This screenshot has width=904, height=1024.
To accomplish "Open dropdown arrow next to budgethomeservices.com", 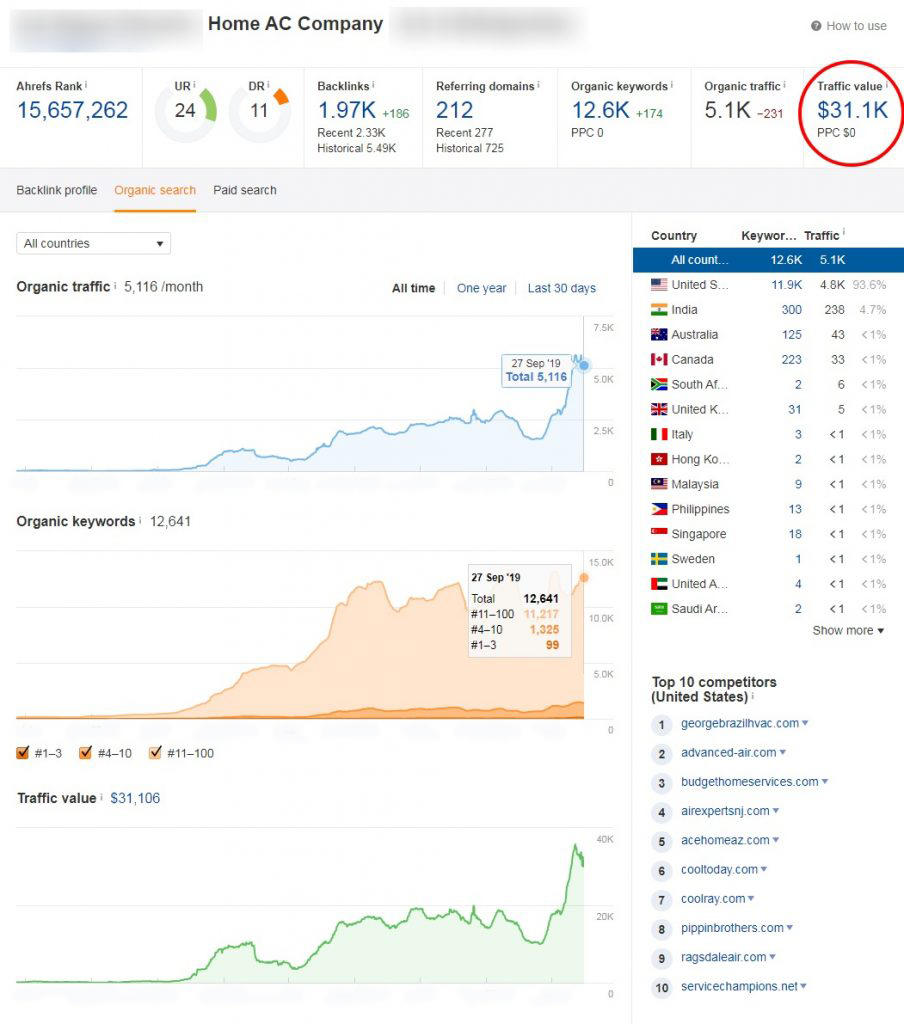I will [x=824, y=781].
